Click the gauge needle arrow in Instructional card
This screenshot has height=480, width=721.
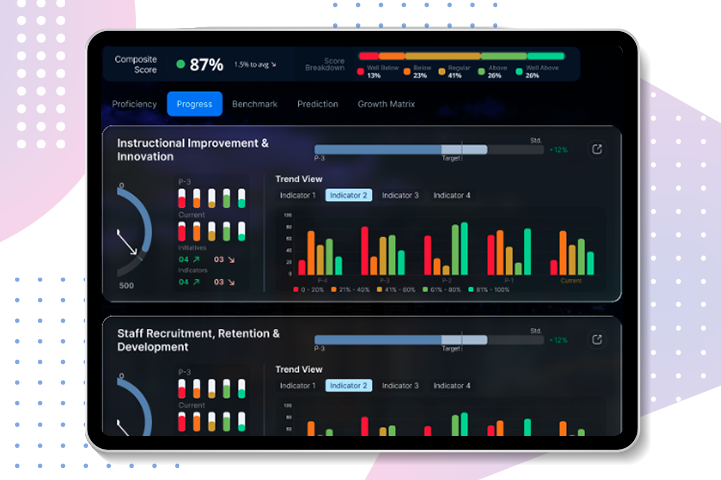coord(127,242)
